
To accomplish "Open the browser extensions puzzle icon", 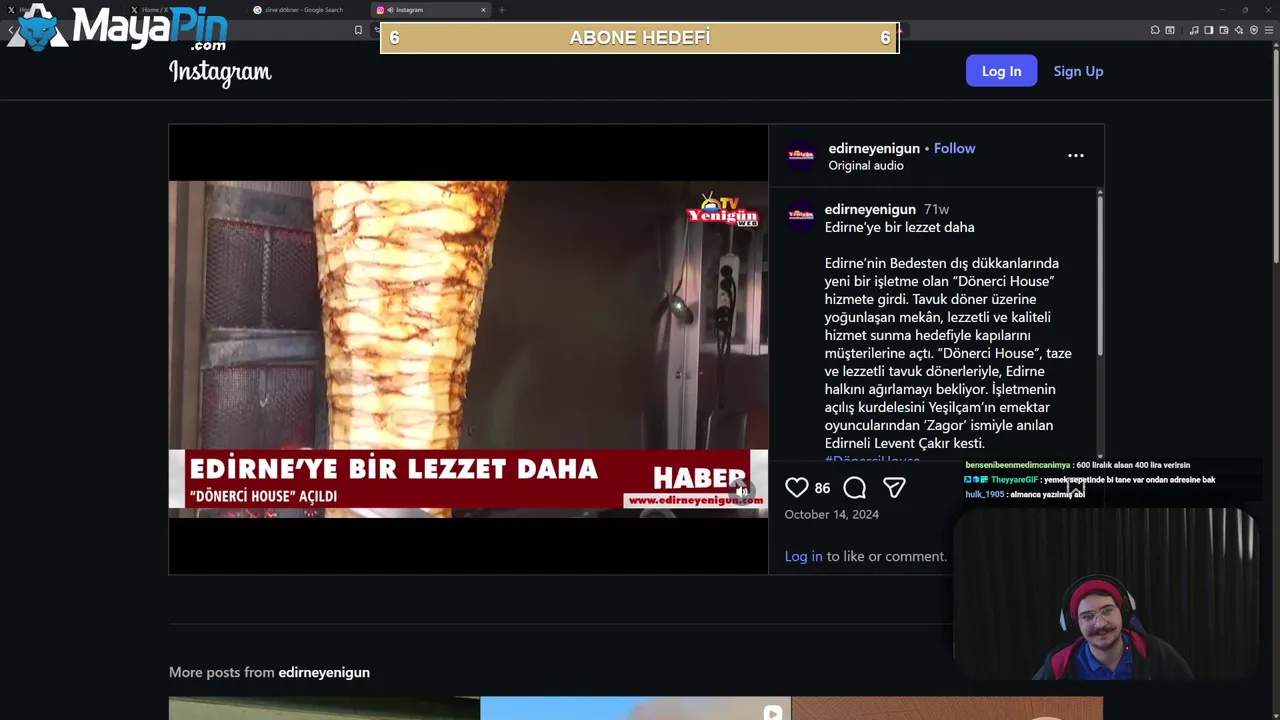I will click(1155, 30).
